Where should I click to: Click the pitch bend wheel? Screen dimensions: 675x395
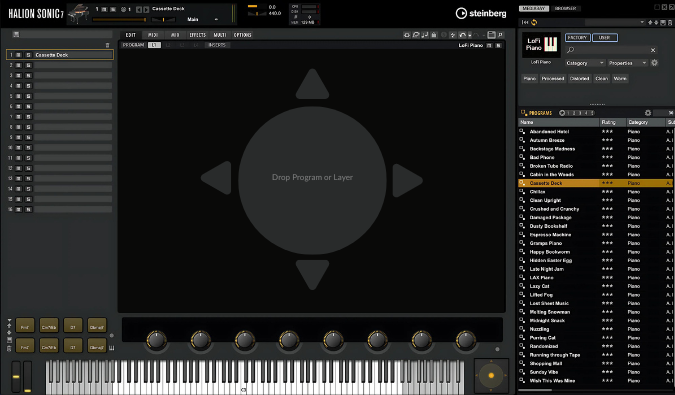(16, 377)
